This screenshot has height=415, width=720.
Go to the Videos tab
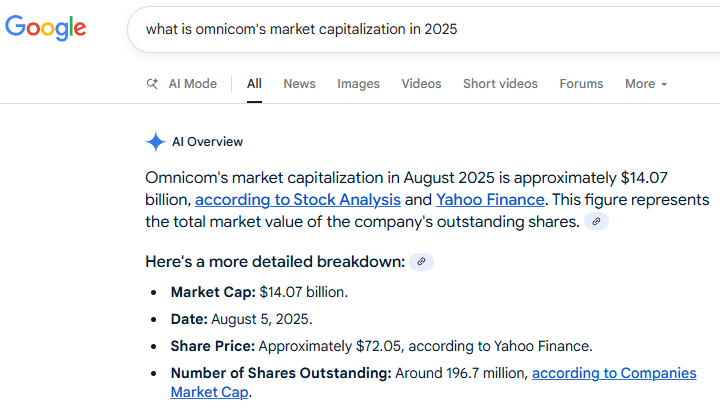[421, 84]
